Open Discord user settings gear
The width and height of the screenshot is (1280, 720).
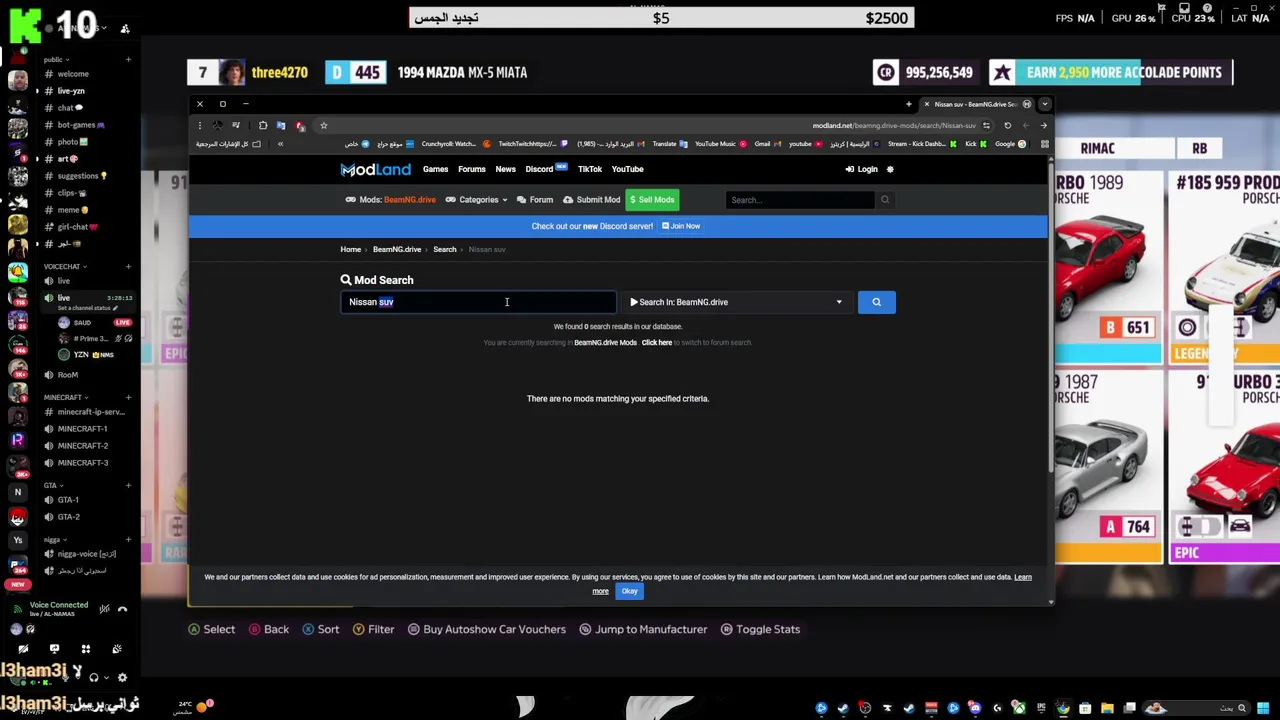coord(122,677)
